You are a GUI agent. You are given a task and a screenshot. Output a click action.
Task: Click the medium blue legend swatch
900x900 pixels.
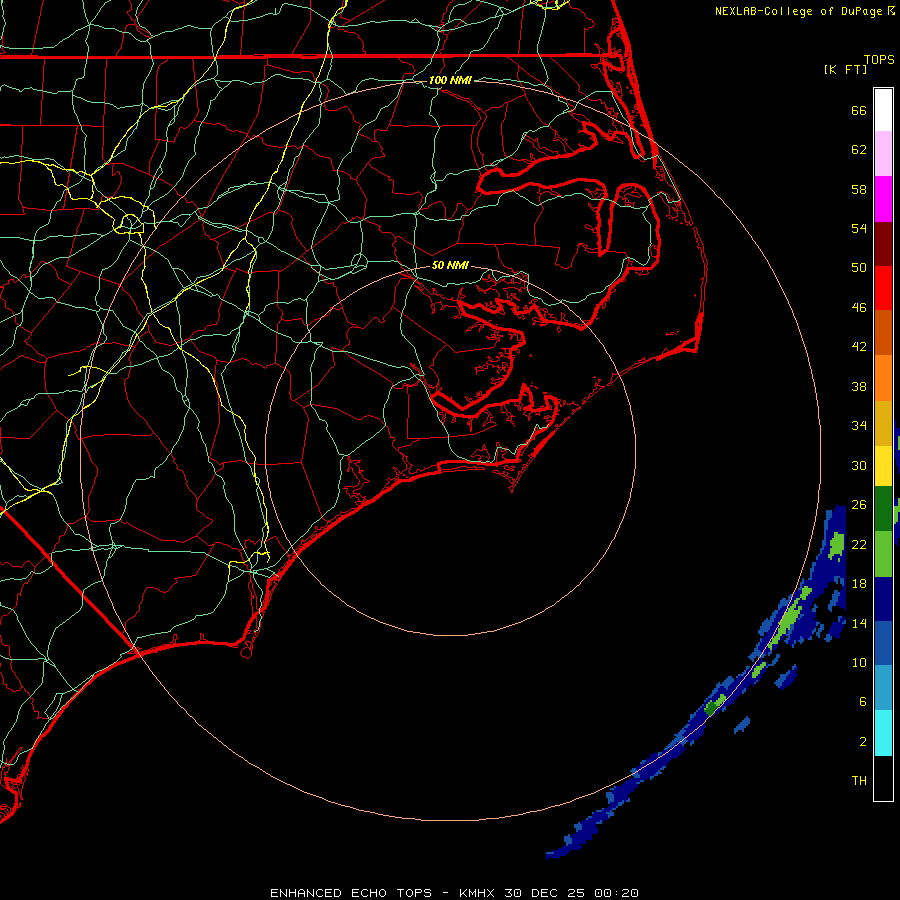tap(883, 643)
